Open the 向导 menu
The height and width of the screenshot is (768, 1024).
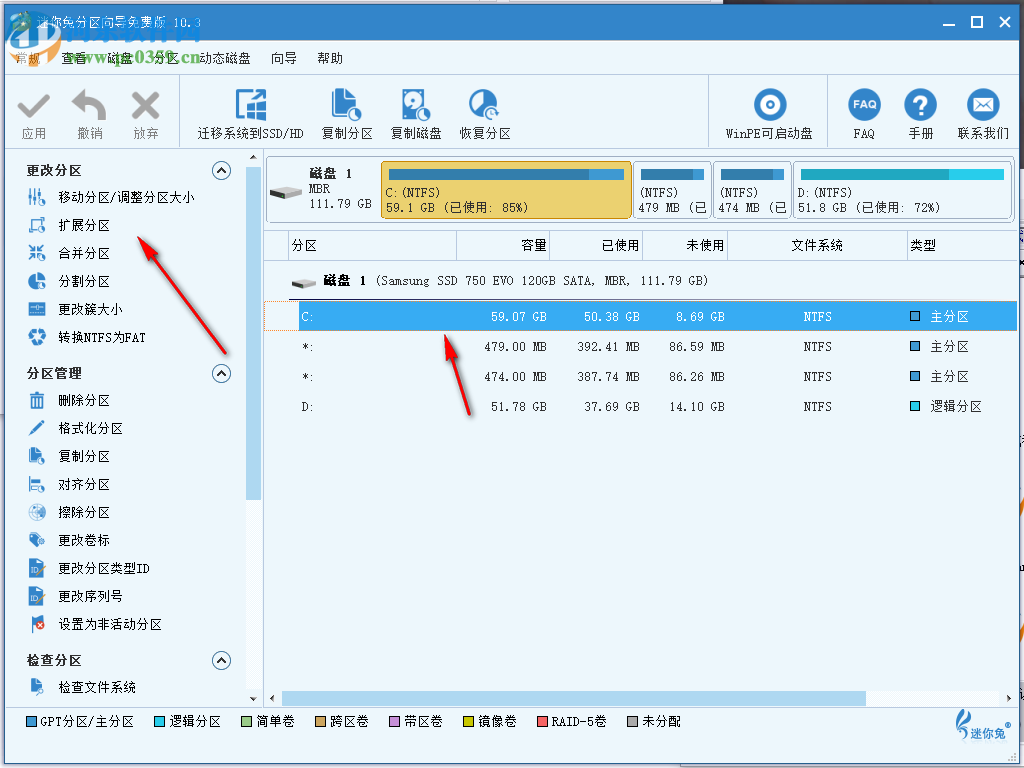pyautogui.click(x=281, y=58)
